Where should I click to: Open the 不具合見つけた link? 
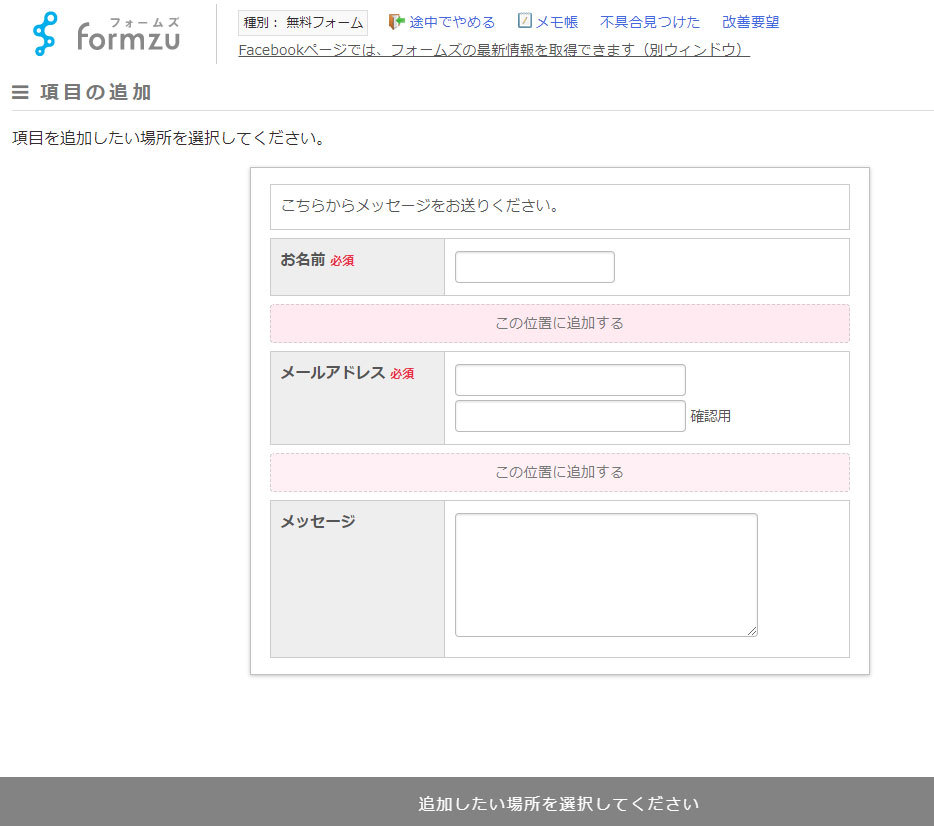650,22
